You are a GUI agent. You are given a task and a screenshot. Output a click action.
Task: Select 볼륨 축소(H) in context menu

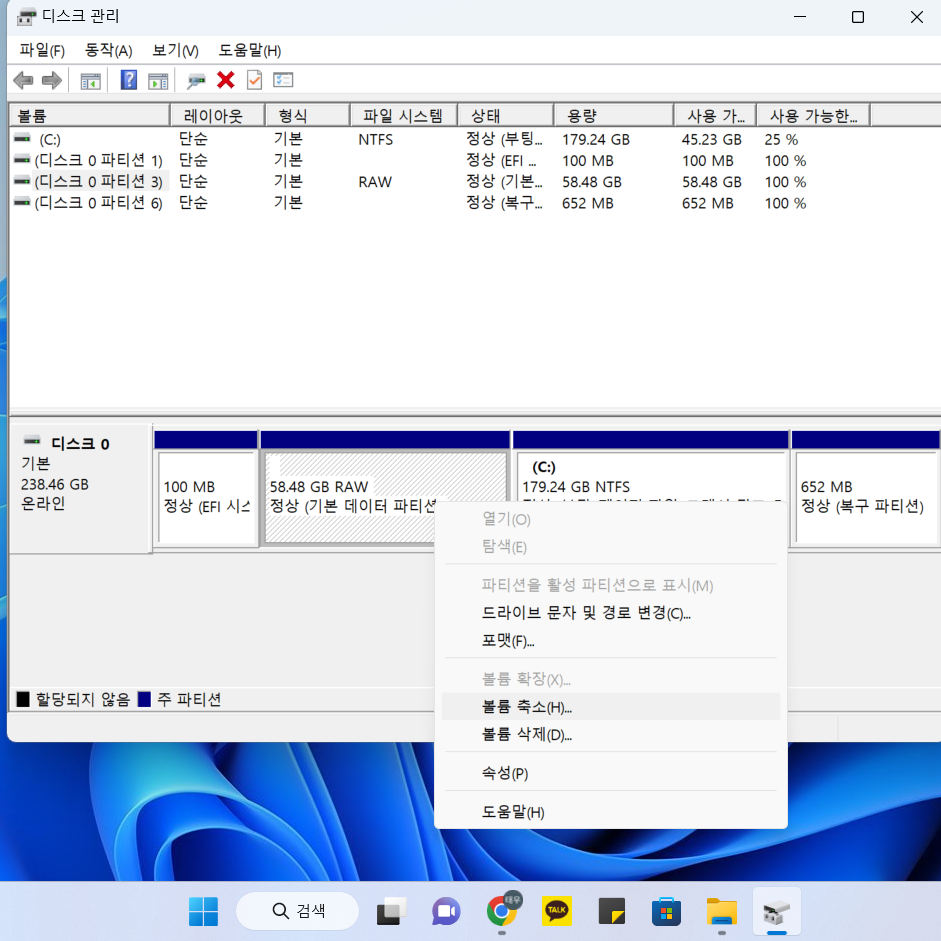[x=611, y=706]
